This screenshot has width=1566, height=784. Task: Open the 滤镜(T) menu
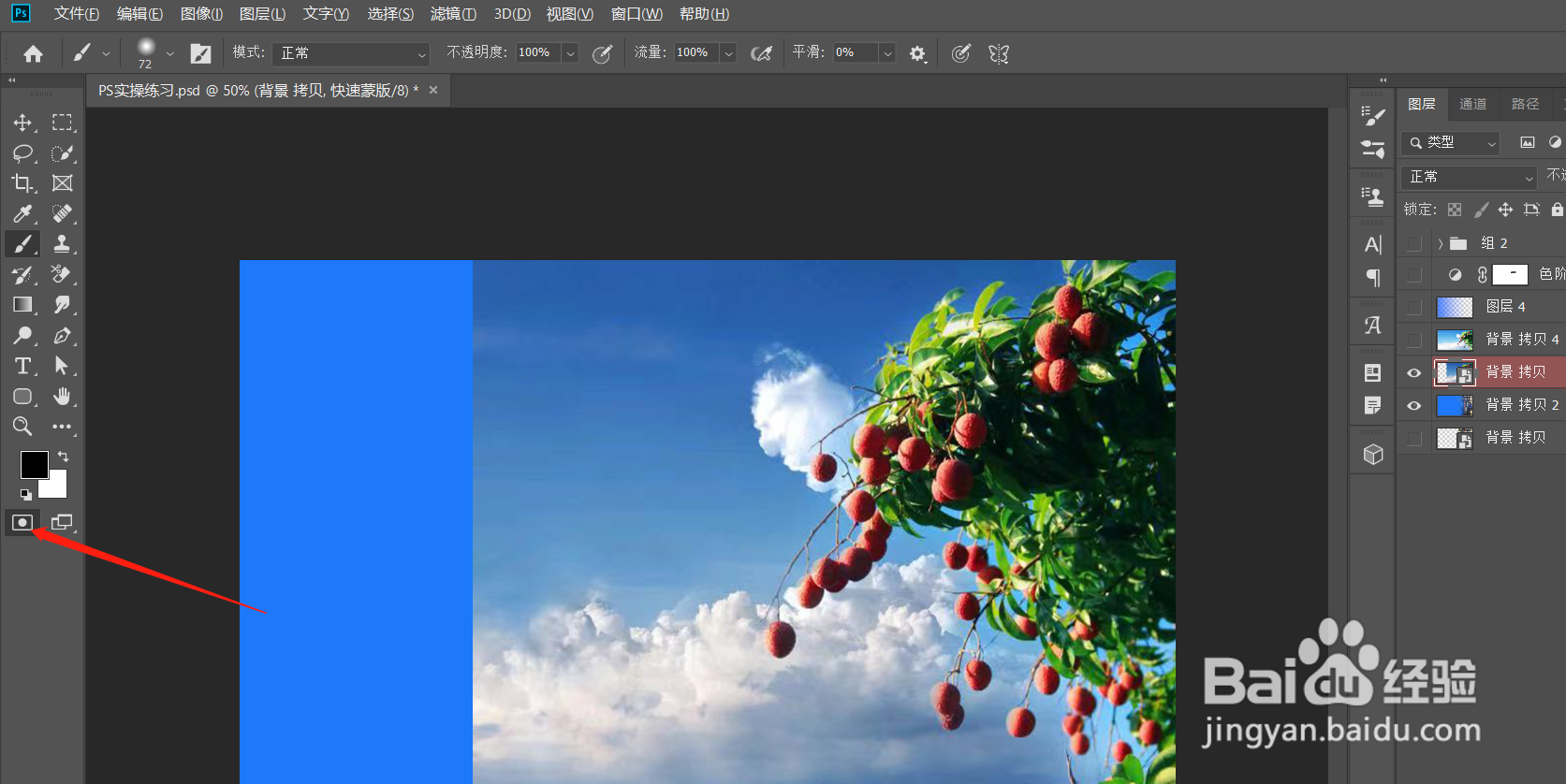tap(453, 14)
